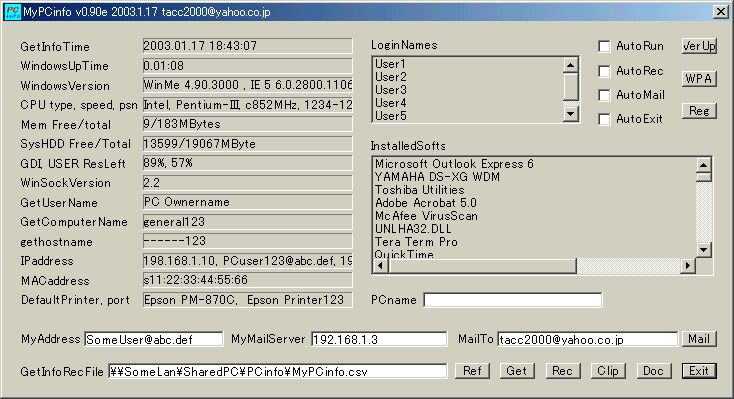Screen dimensions: 734x399
Task: Click InstalledSofts vertical scrollbar thumb
Action: (704, 177)
